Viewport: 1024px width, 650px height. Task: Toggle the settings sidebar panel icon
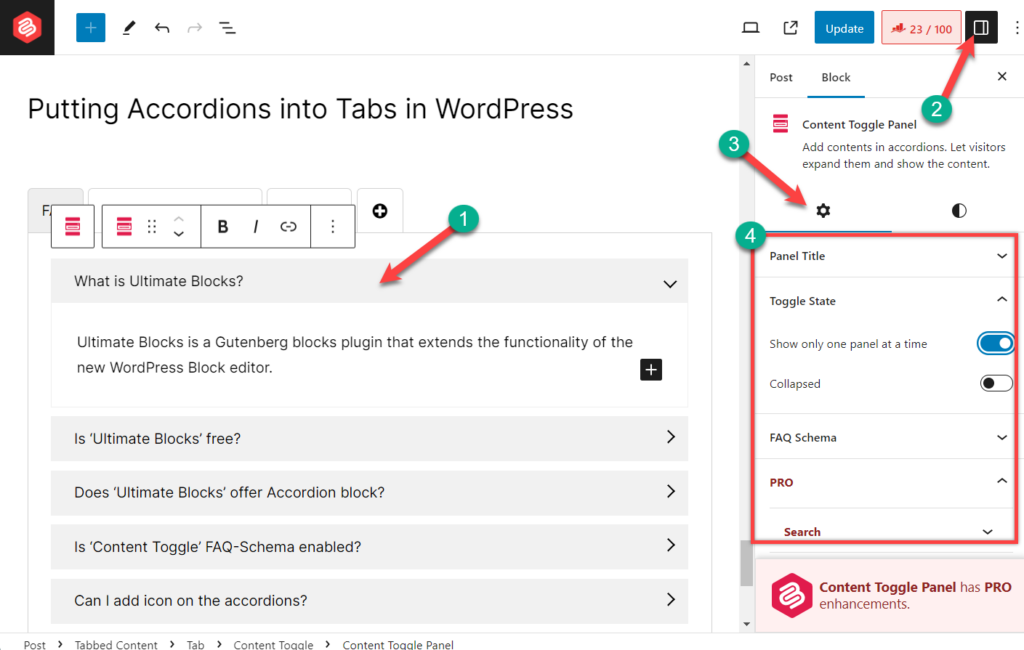click(x=981, y=27)
